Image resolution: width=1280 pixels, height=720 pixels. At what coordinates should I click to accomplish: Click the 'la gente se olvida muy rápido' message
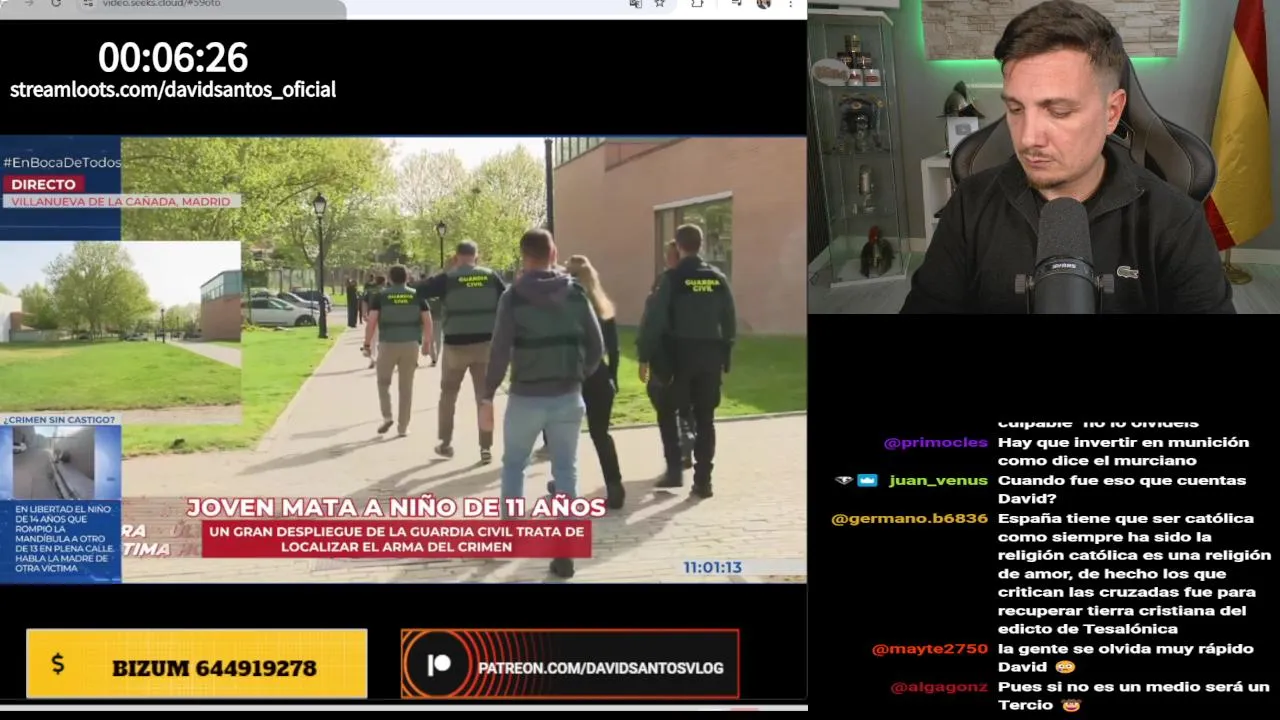pyautogui.click(x=1125, y=658)
